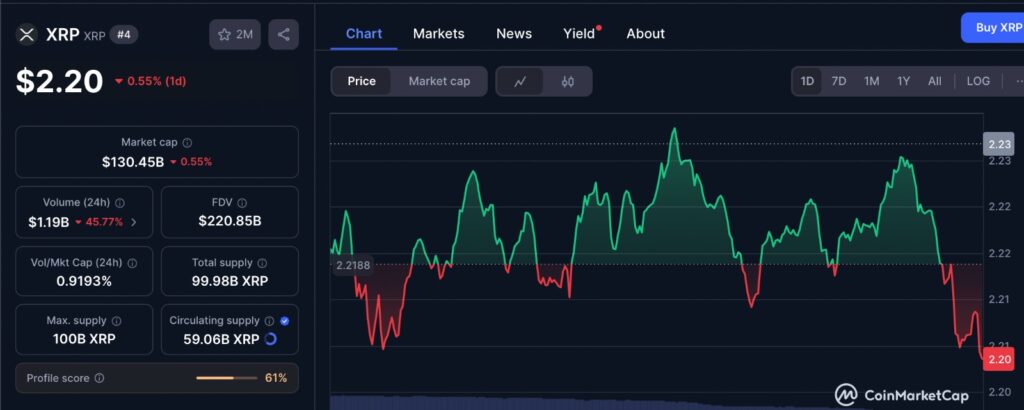Screen dimensions: 1024x410
Task: Click the $130.45B market cap value
Action: 133,161
